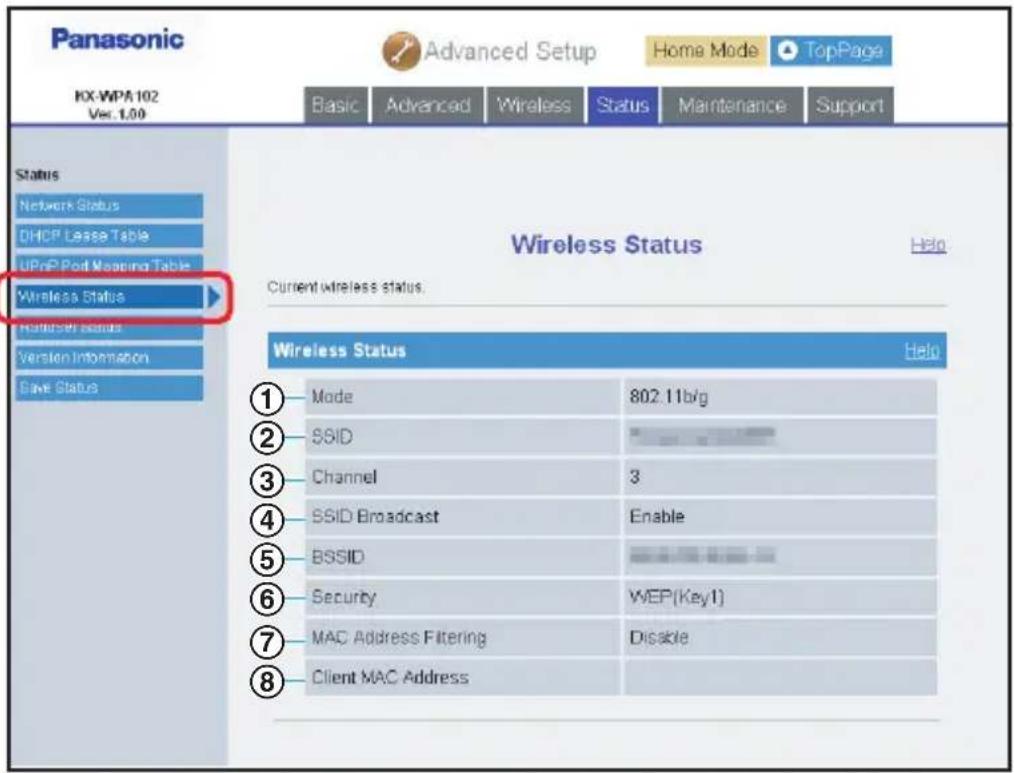Click the arrow beside Wireless Status sidebar item
The height and width of the screenshot is (773, 1014).
[x=214, y=297]
